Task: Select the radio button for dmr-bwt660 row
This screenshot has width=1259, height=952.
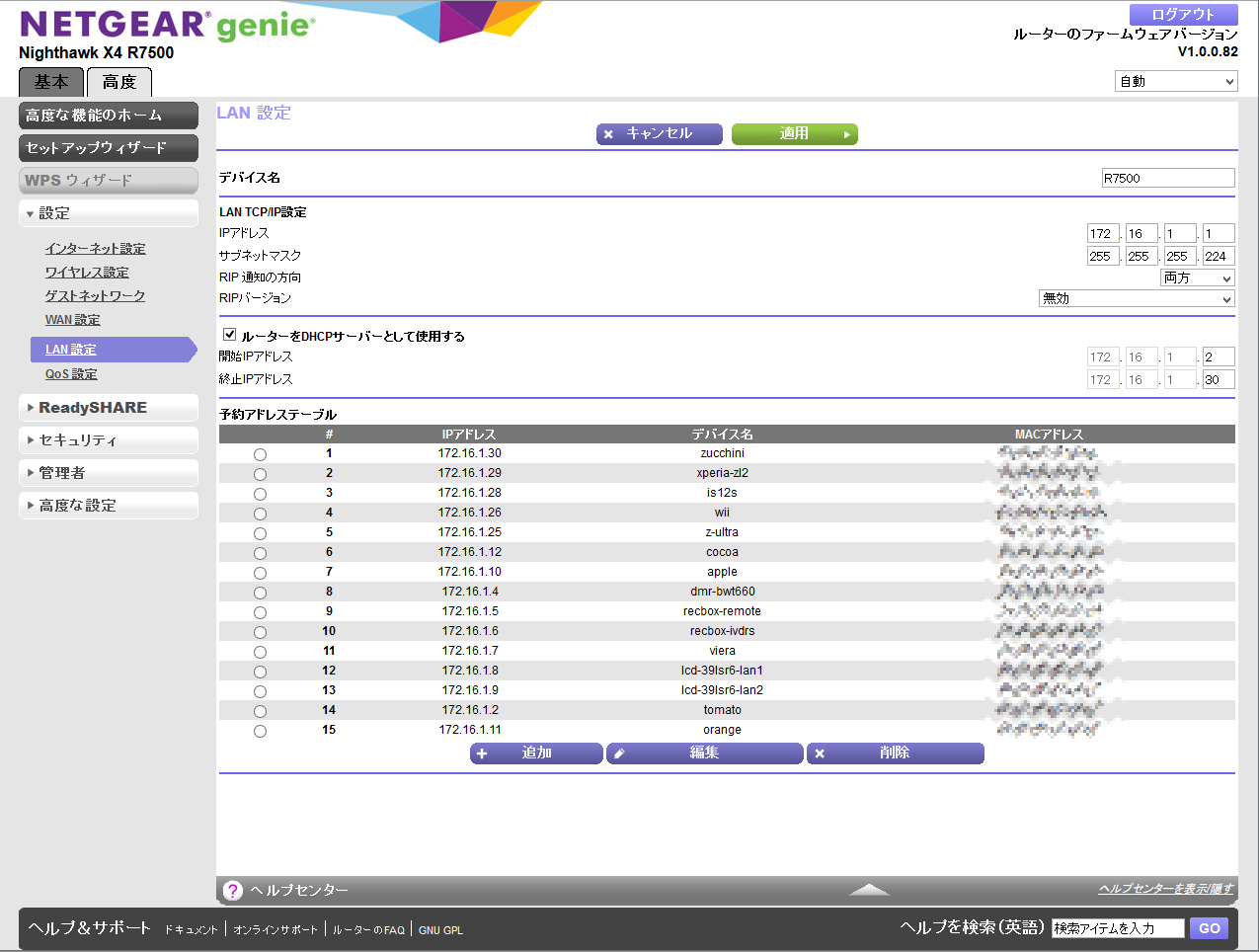Action: coord(260,593)
